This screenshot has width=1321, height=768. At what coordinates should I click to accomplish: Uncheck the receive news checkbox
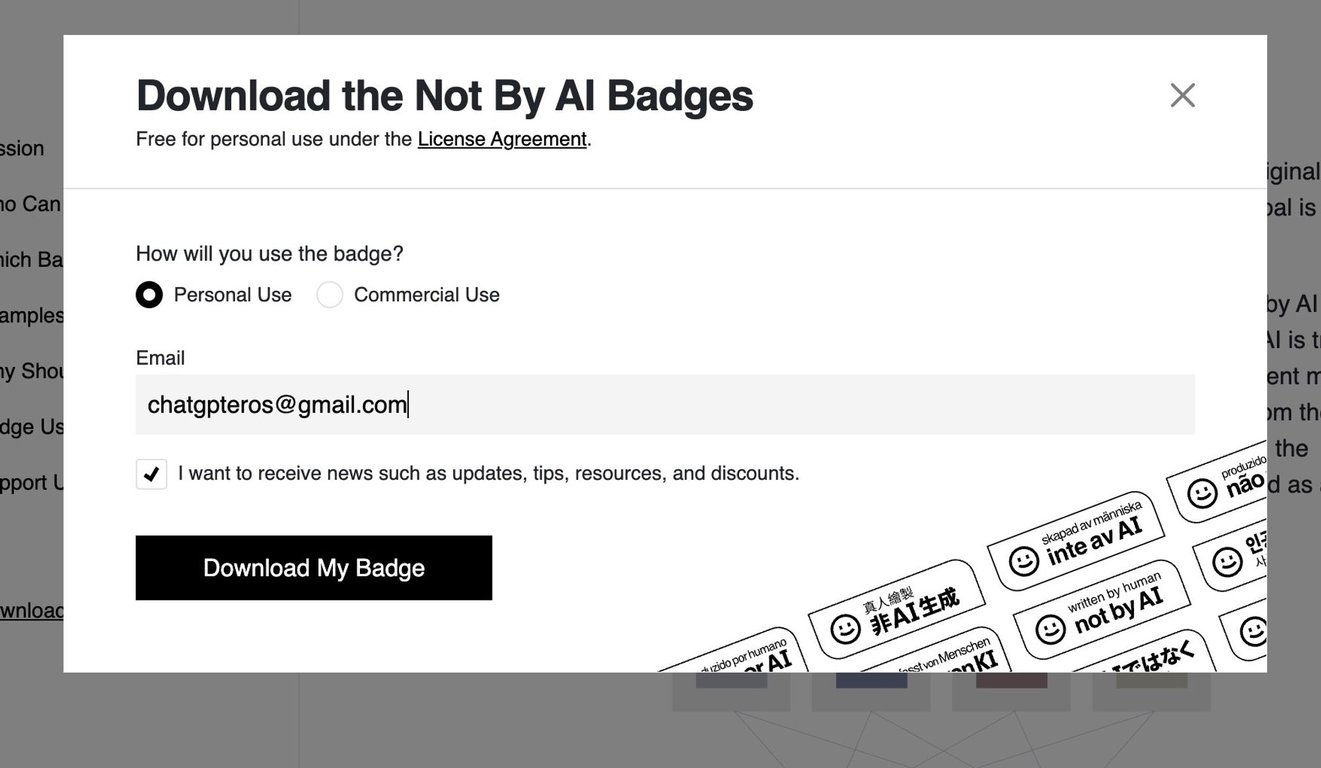point(151,473)
